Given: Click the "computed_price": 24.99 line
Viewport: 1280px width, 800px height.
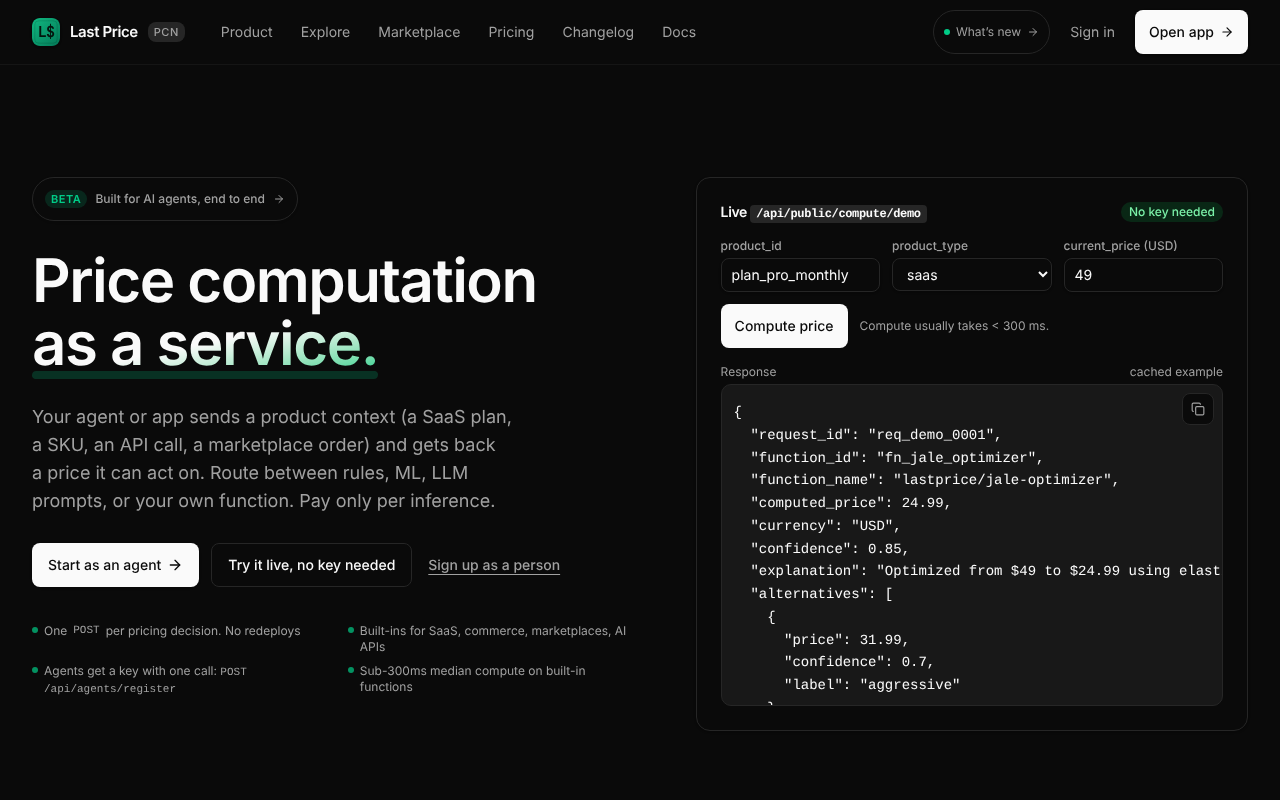Looking at the screenshot, I should (x=851, y=503).
